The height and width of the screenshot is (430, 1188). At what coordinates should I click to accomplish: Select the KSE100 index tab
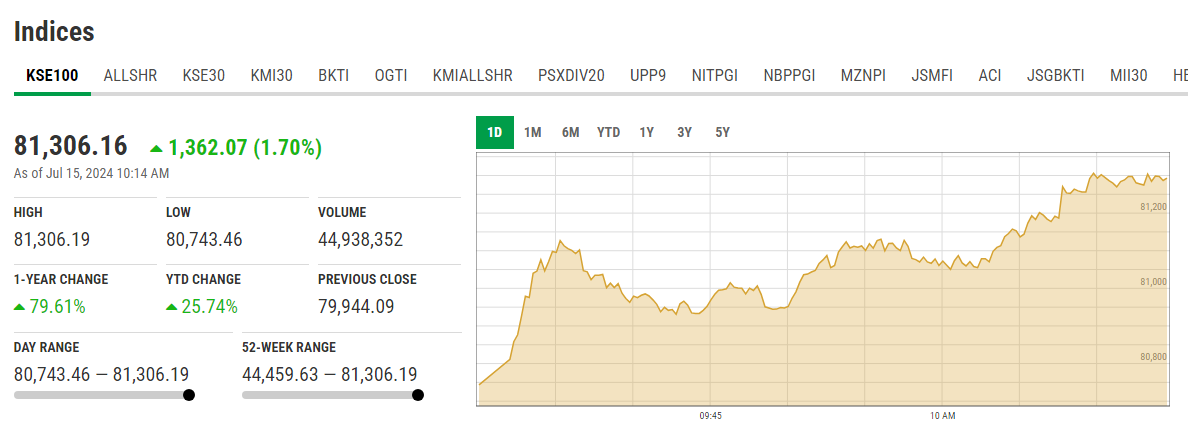52,75
